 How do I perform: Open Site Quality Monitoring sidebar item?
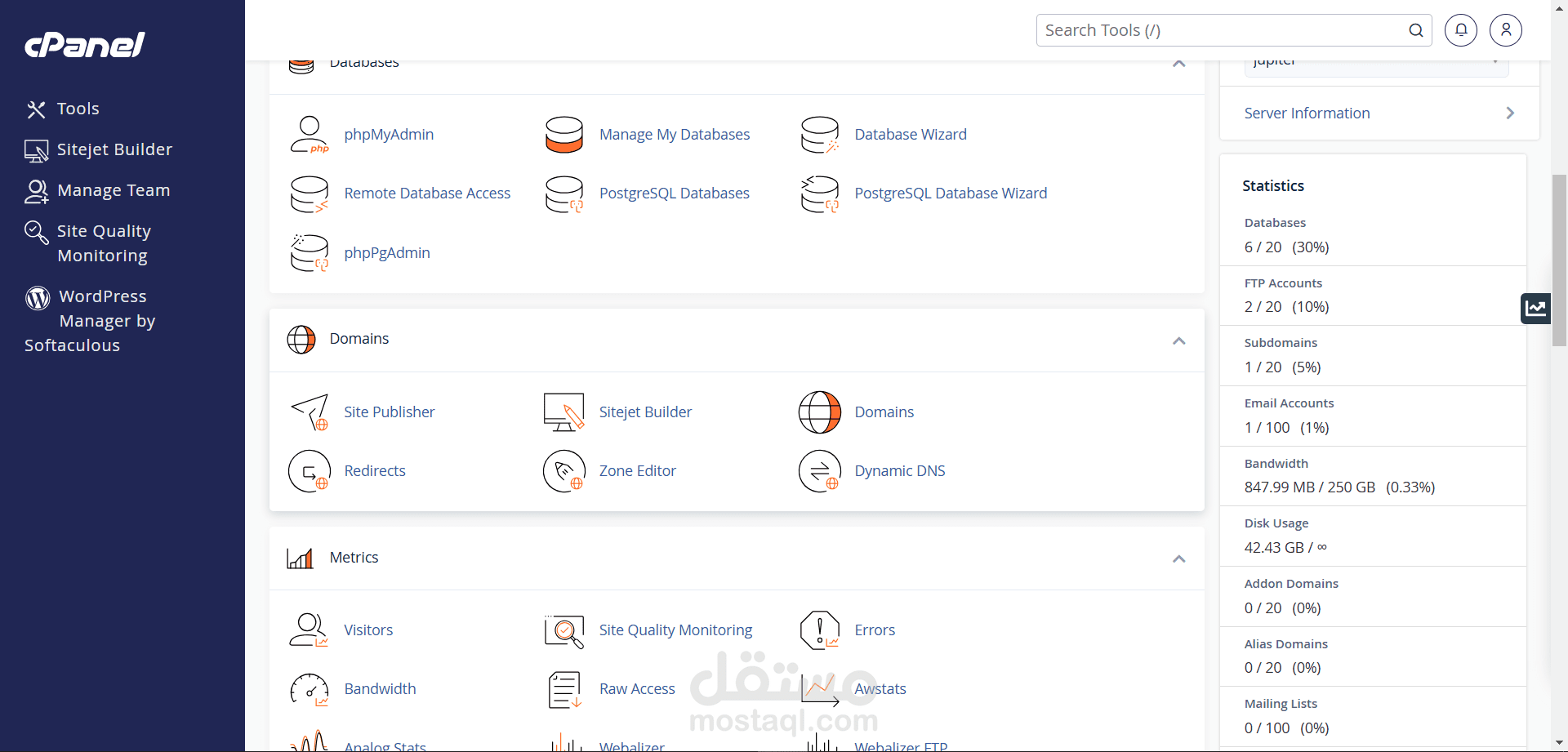(88, 243)
